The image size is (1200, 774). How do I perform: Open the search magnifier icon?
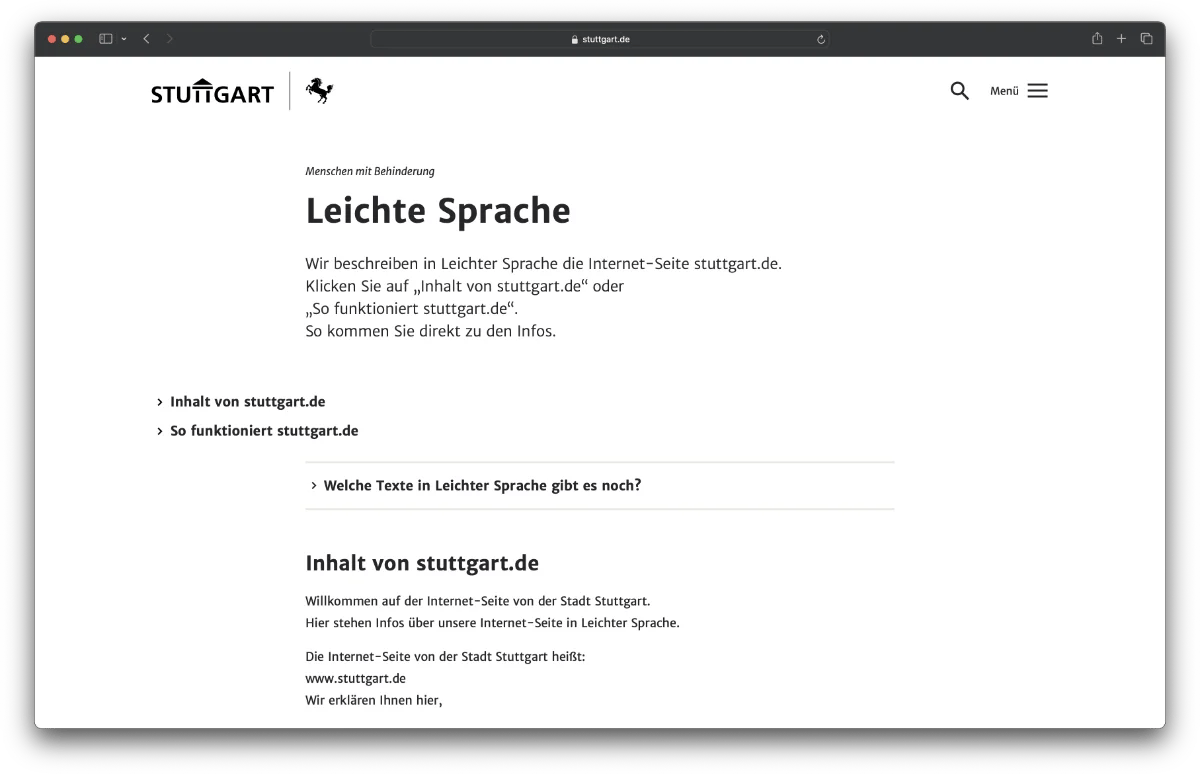click(960, 91)
